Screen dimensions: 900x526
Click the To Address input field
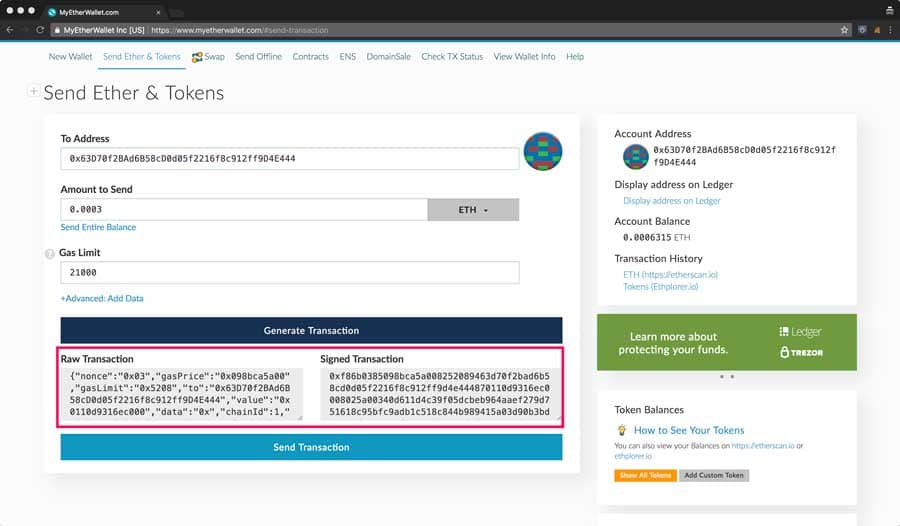(x=290, y=158)
